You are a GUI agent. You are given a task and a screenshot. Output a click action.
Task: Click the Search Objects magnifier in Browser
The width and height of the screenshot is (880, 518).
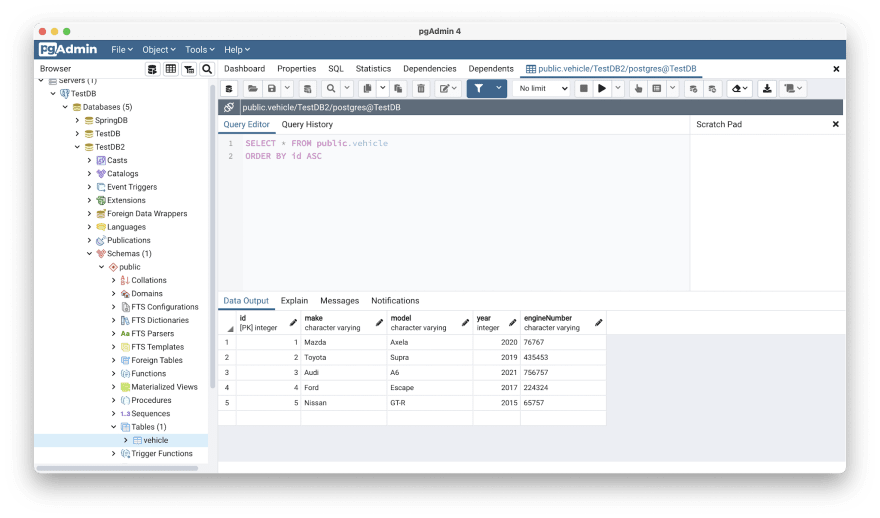tap(207, 69)
